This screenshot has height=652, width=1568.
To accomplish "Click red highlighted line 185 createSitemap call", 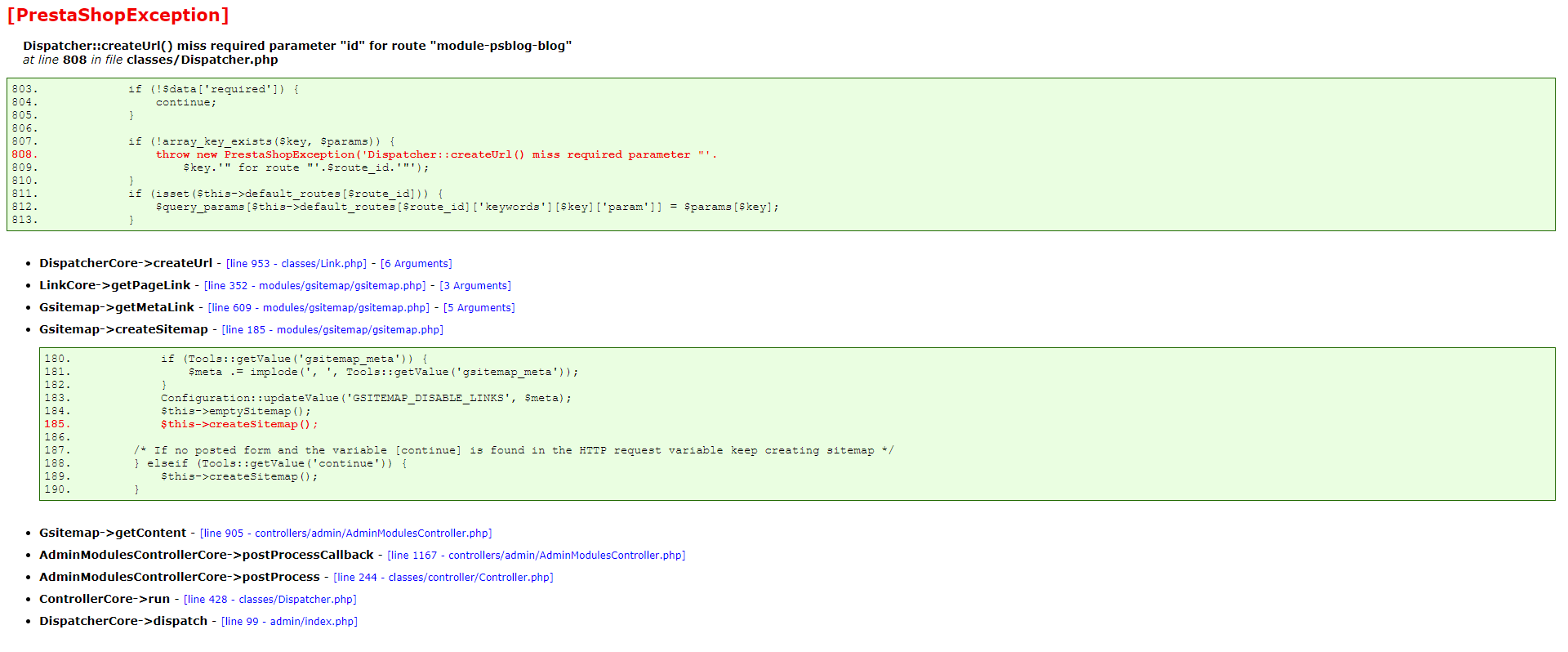I will click(239, 424).
